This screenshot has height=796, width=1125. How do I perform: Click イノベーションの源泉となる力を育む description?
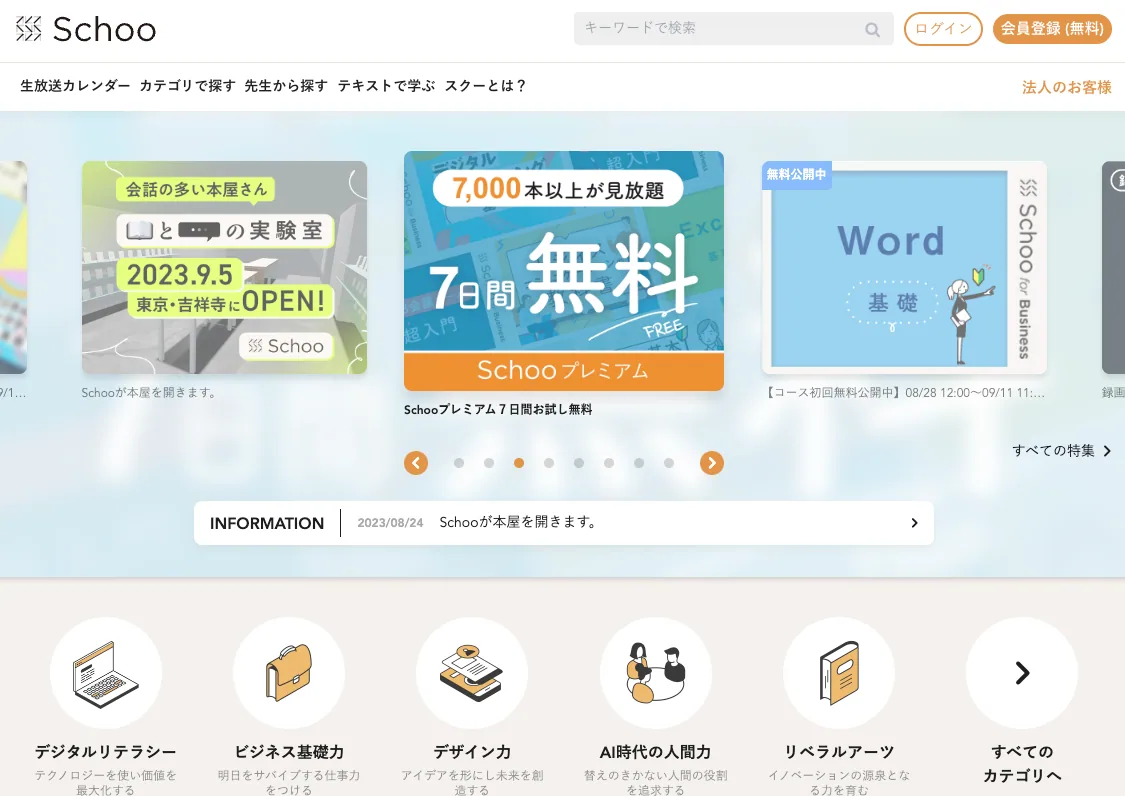pyautogui.click(x=839, y=782)
